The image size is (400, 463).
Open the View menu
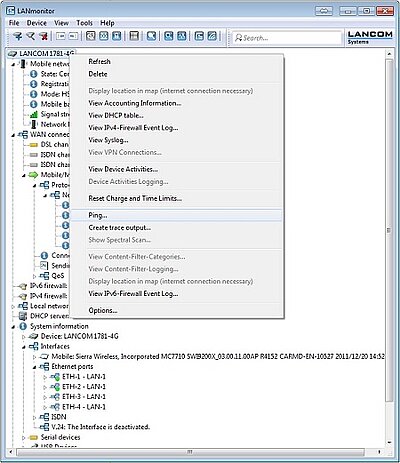pos(61,23)
